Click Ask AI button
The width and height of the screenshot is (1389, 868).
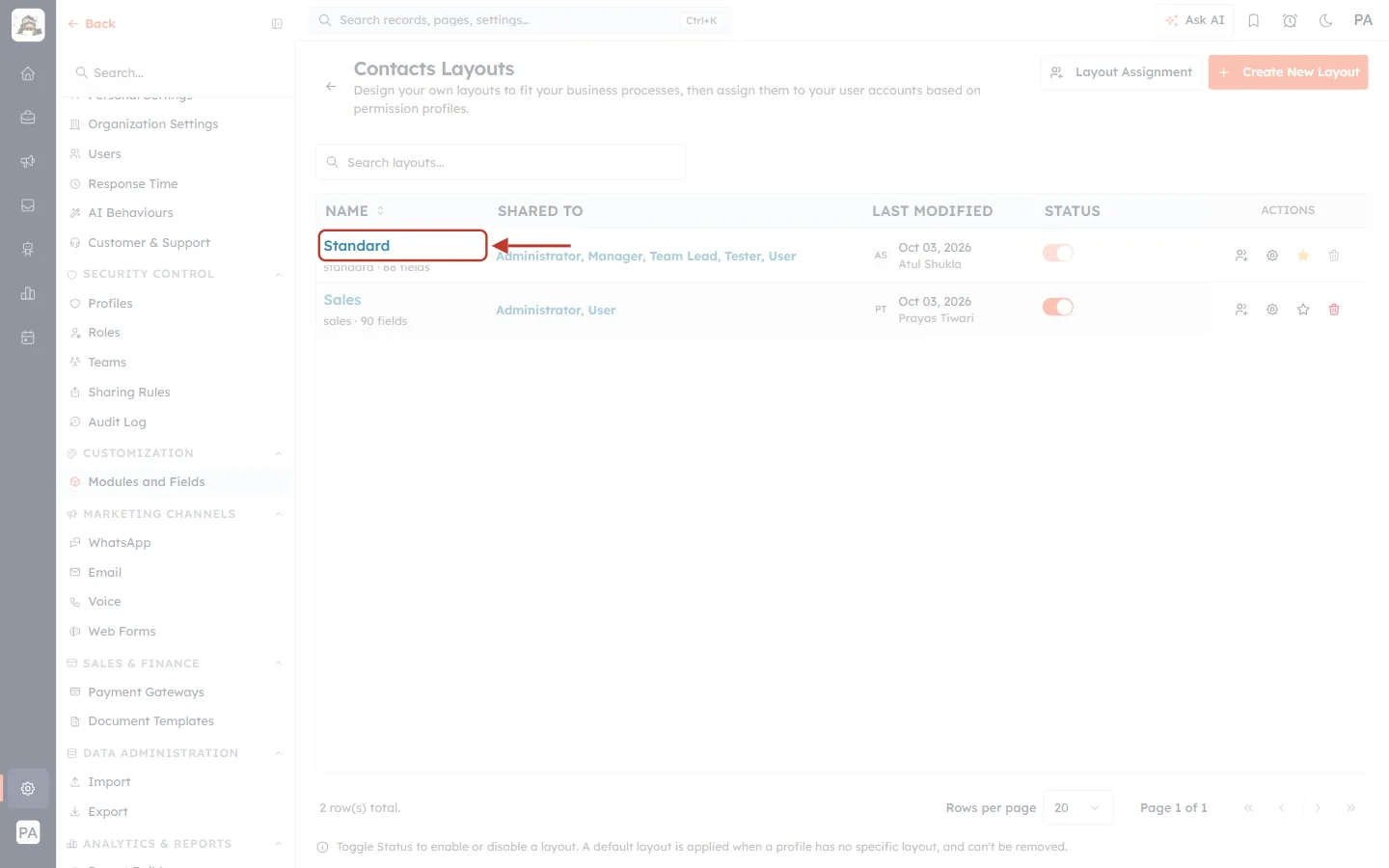(1194, 20)
